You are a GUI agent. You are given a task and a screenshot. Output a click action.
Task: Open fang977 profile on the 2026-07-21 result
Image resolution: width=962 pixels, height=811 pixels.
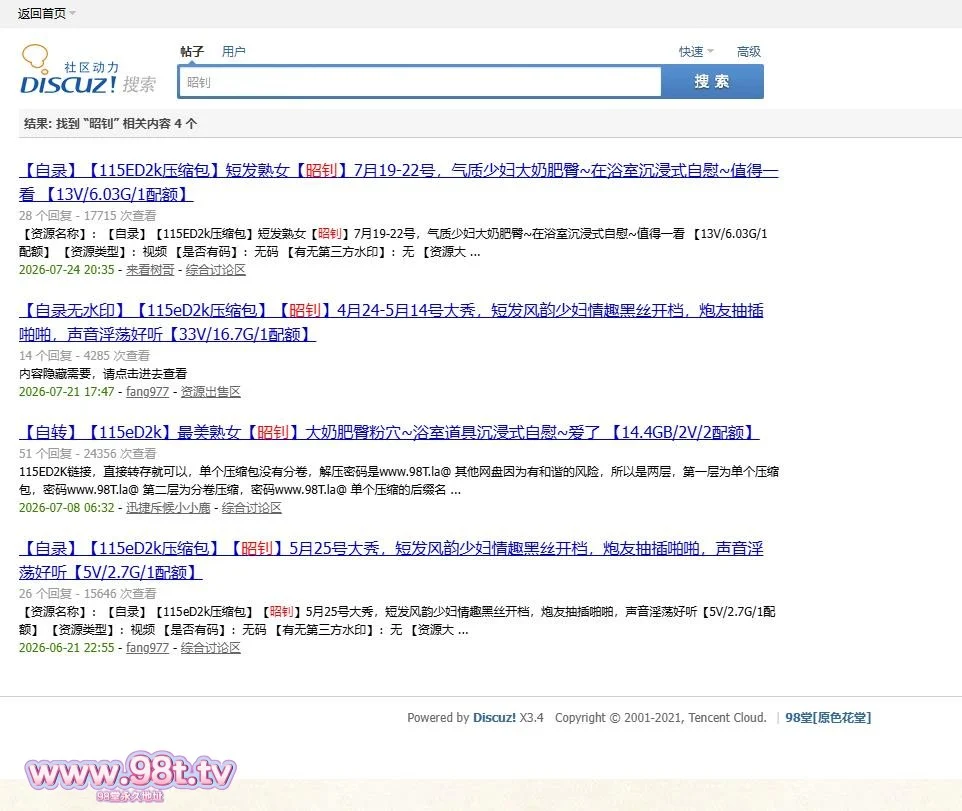pyautogui.click(x=147, y=392)
